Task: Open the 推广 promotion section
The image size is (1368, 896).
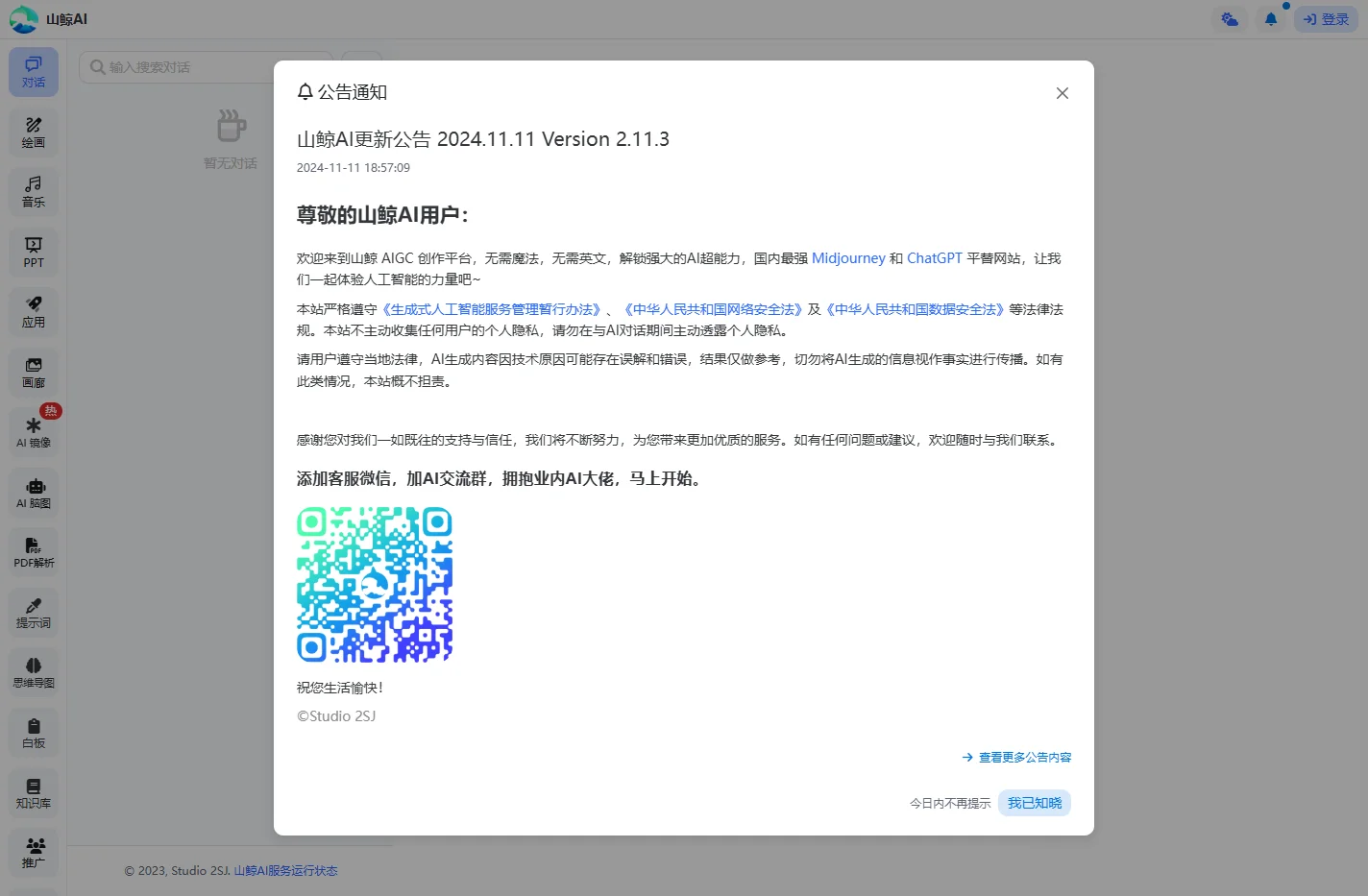Action: 34,853
